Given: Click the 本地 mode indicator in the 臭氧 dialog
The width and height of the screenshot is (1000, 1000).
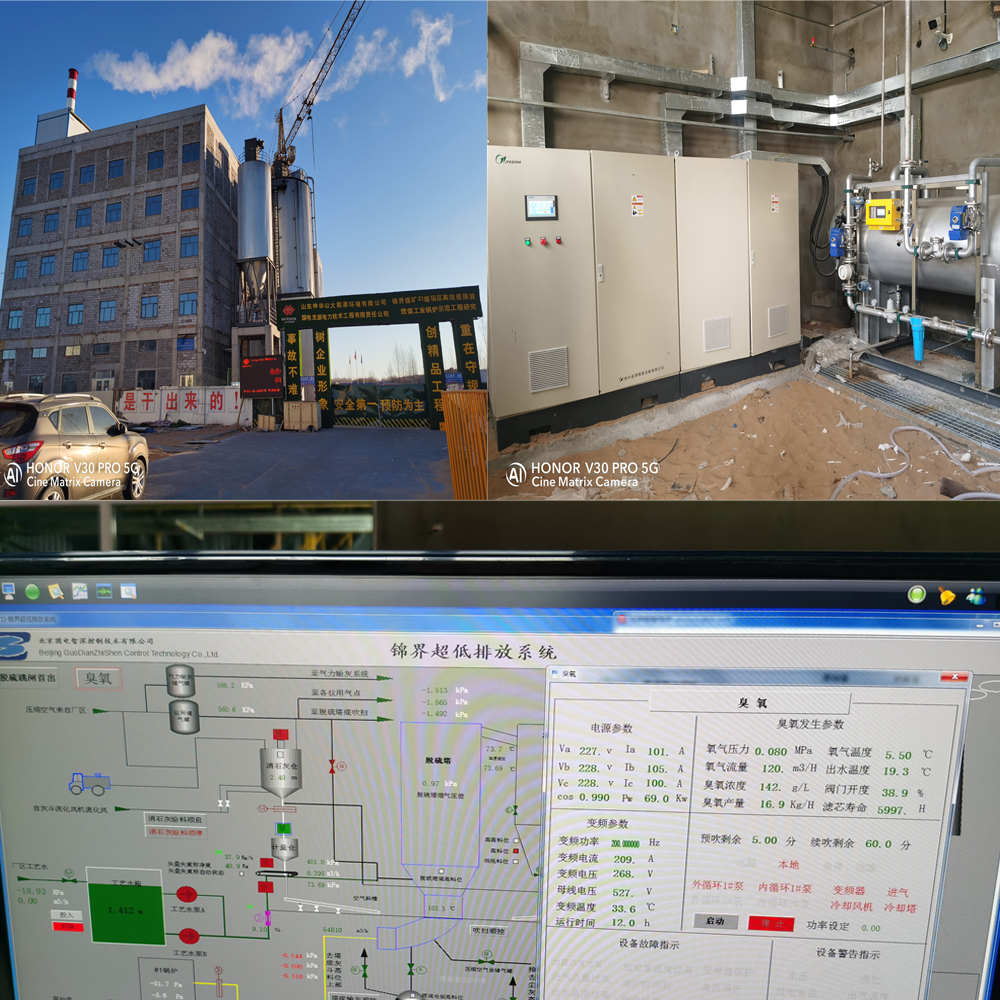Looking at the screenshot, I should click(x=789, y=864).
